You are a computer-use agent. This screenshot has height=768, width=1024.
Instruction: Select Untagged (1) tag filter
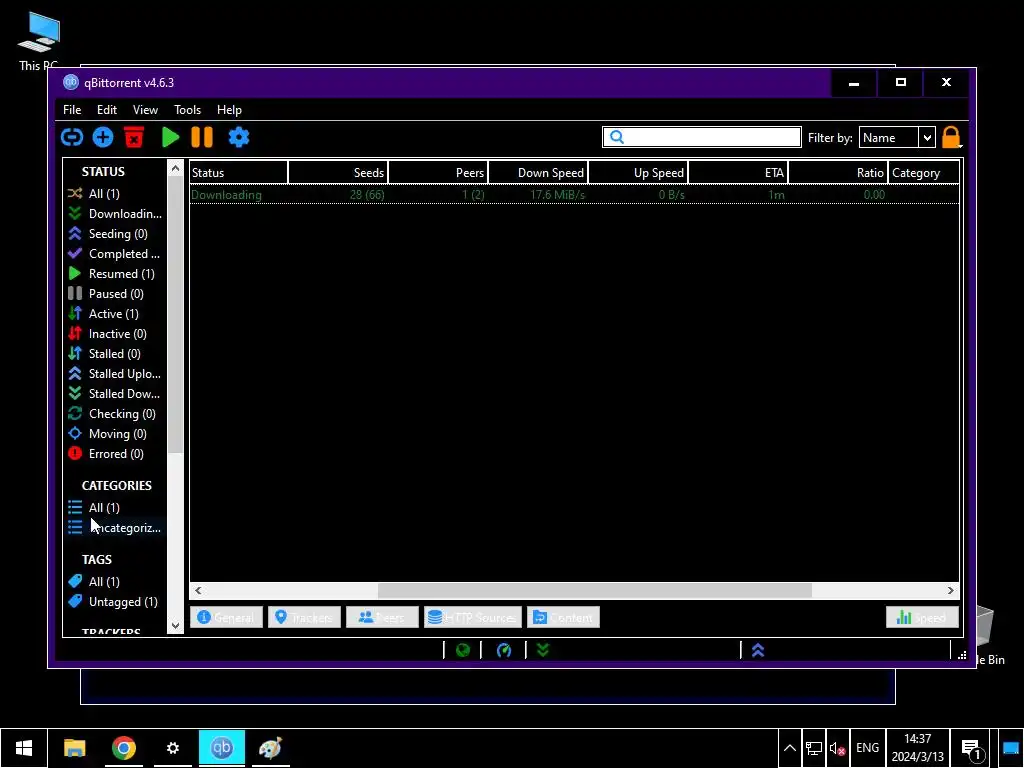[x=115, y=602]
